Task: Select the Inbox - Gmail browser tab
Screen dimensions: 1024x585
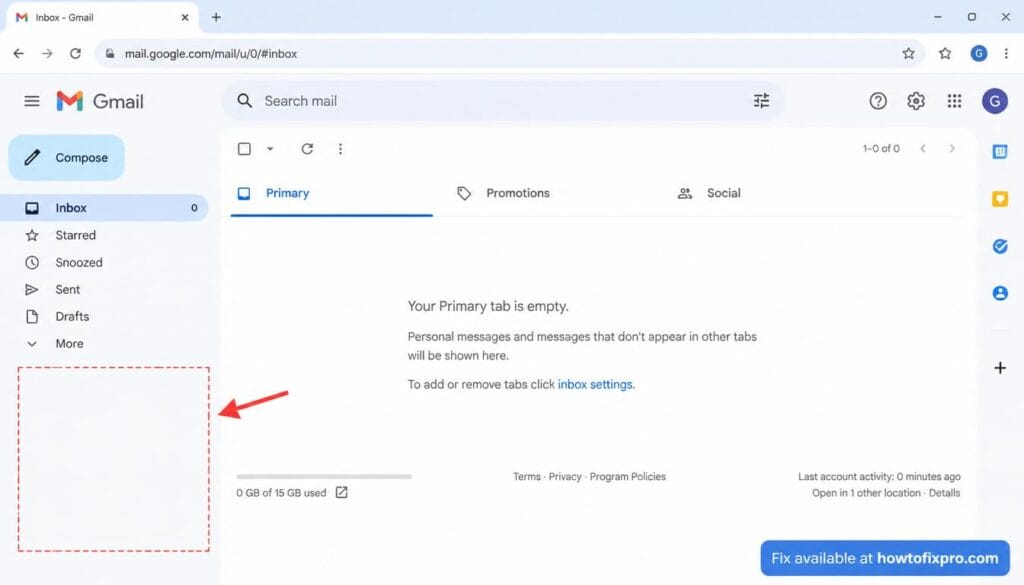Action: 103,18
